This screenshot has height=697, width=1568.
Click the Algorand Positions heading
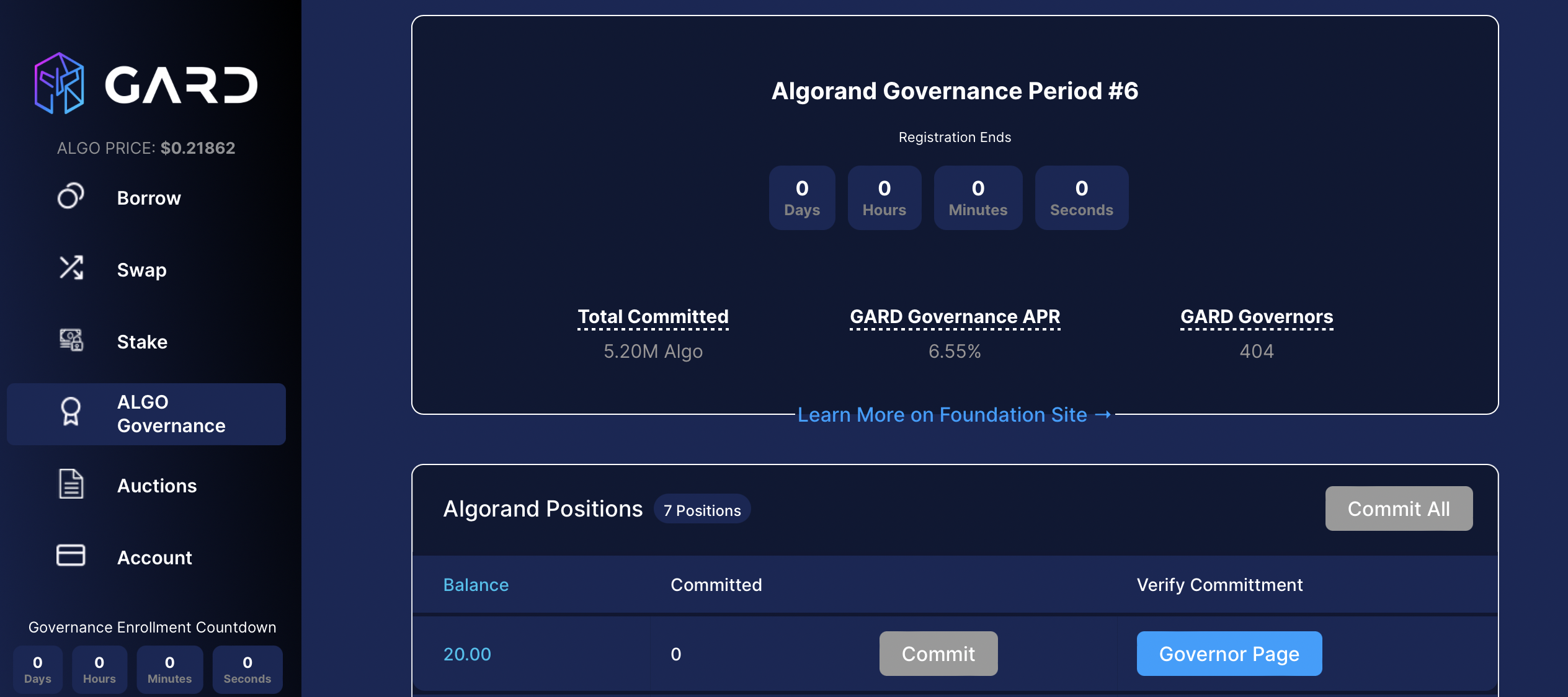pos(543,509)
